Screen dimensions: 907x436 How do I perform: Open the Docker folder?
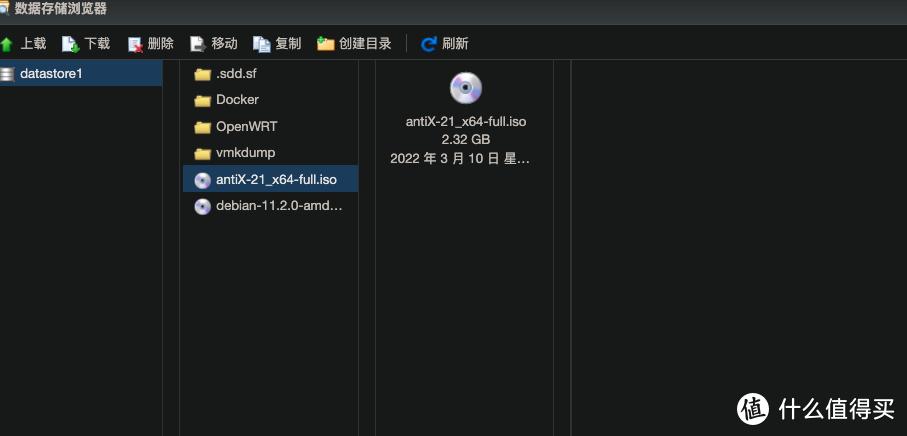pos(237,100)
